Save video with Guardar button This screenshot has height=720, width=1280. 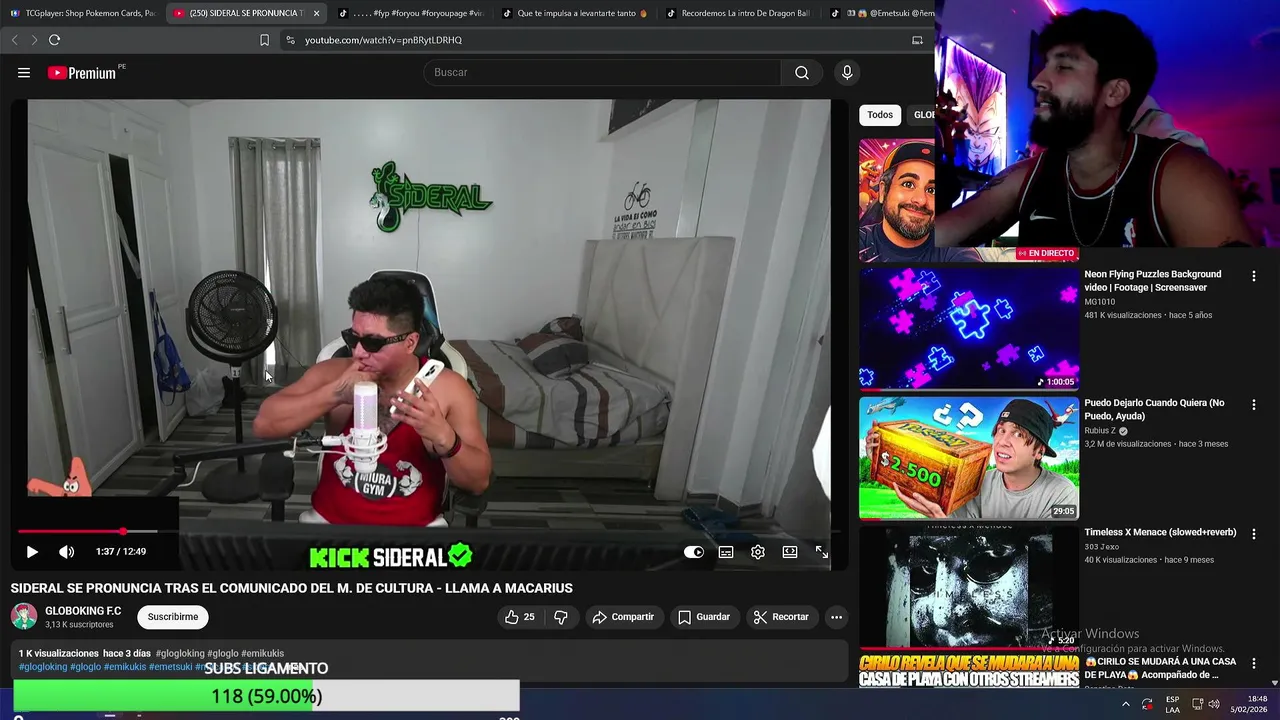[704, 617]
